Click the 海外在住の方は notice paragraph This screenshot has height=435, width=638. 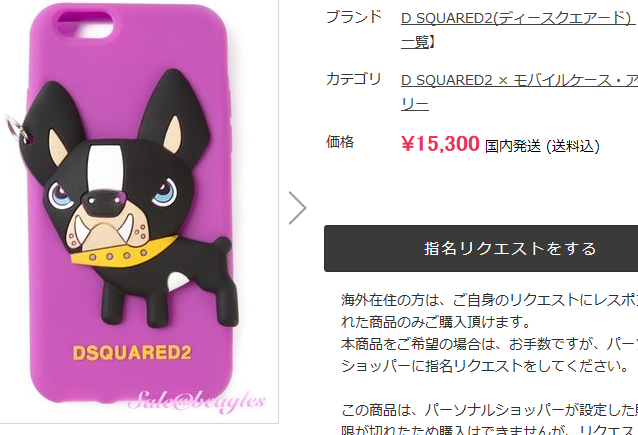pos(489,311)
